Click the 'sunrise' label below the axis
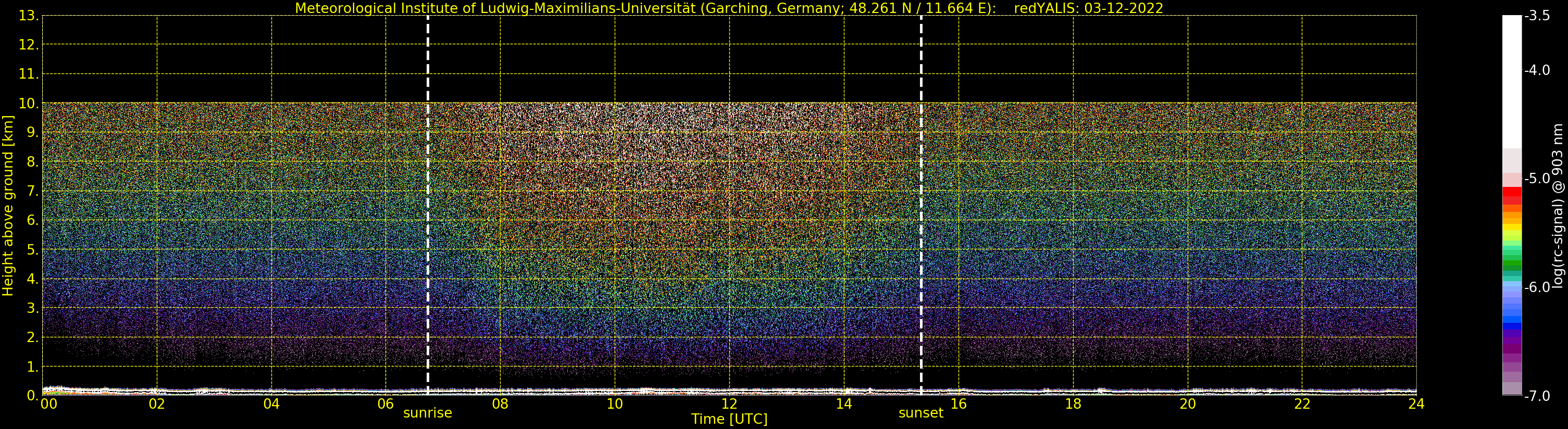This screenshot has width=1568, height=429. [x=427, y=413]
